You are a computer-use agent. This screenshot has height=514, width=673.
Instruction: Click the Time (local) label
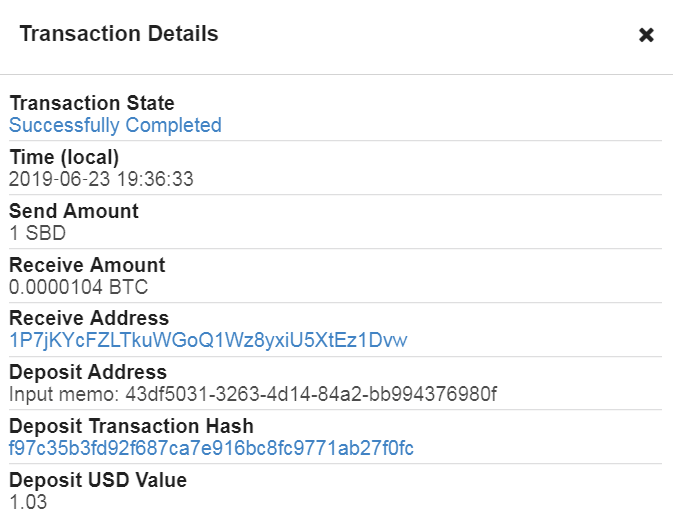click(x=64, y=157)
